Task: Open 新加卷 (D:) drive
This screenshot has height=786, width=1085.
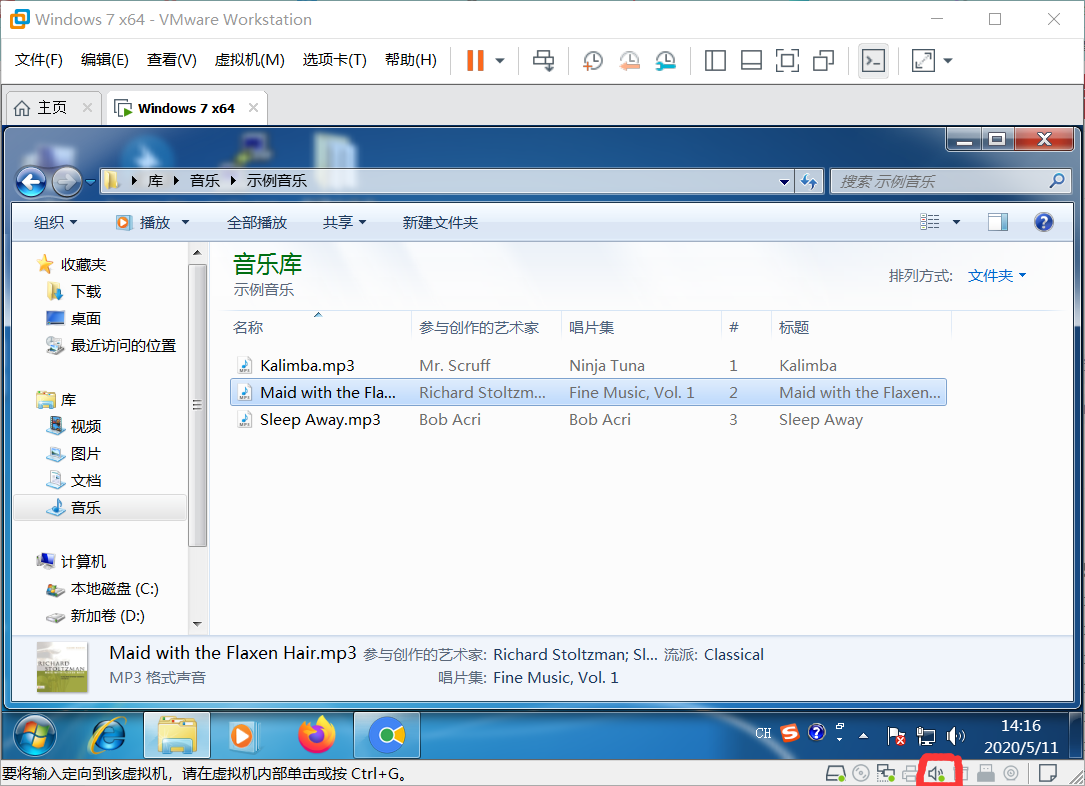Action: pyautogui.click(x=95, y=616)
